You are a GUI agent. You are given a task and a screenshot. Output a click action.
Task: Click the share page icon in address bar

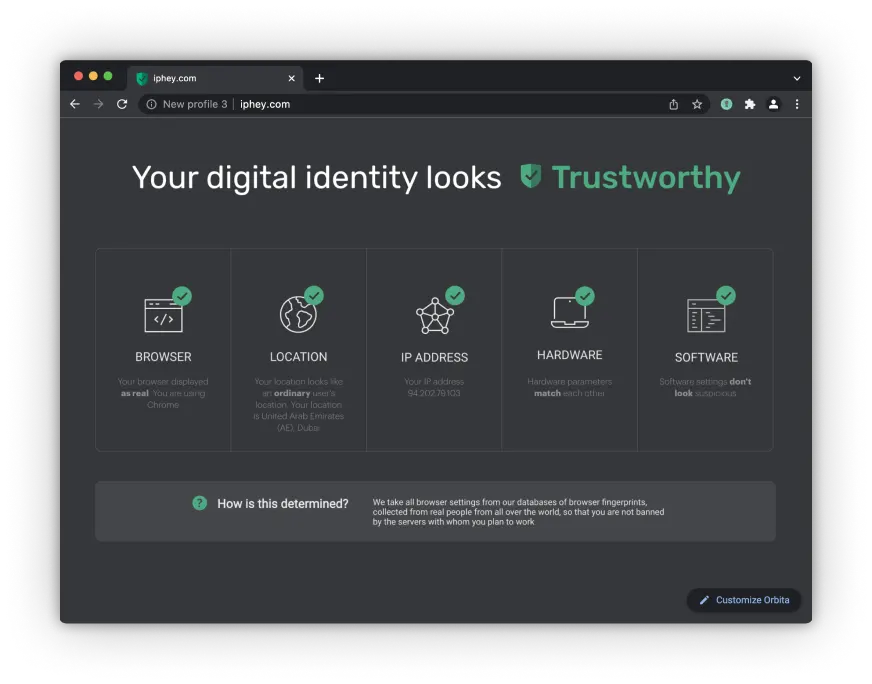click(674, 104)
